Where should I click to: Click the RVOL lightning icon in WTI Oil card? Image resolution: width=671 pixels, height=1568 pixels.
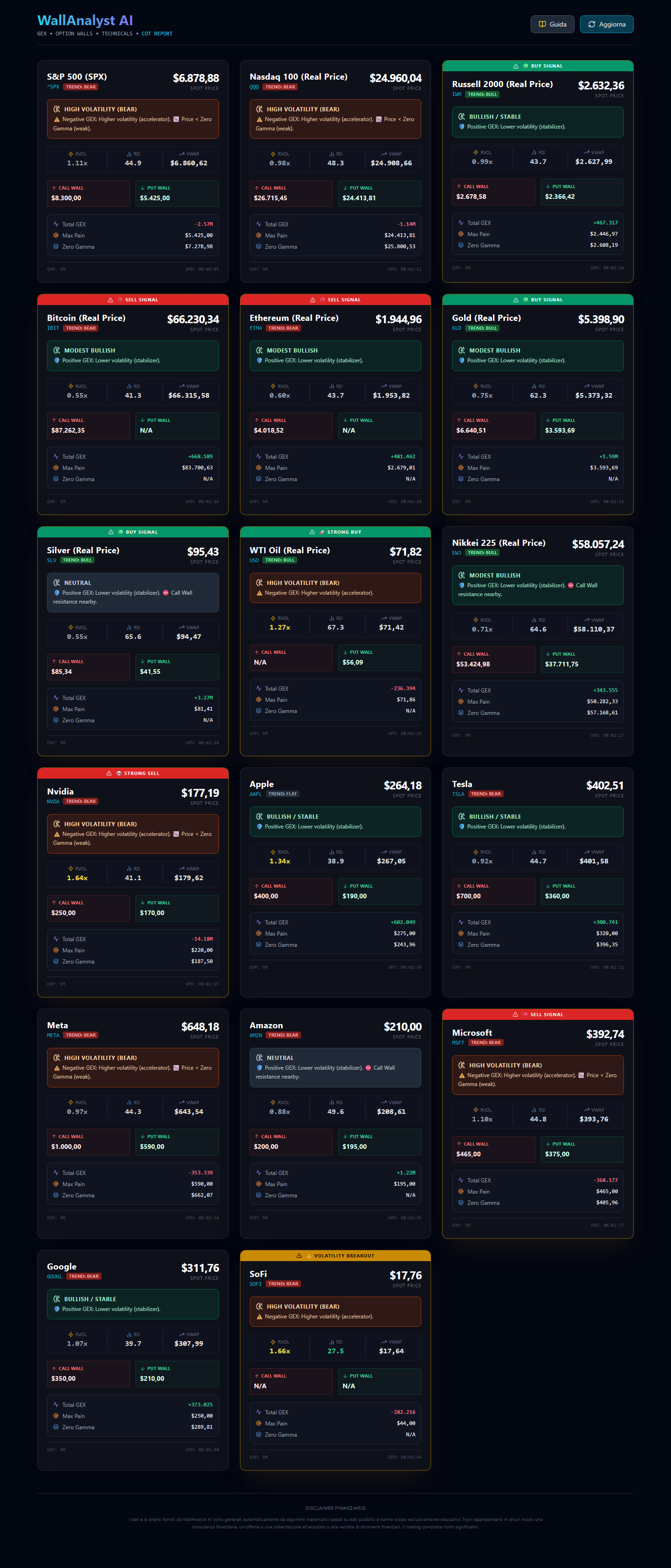pyautogui.click(x=273, y=618)
